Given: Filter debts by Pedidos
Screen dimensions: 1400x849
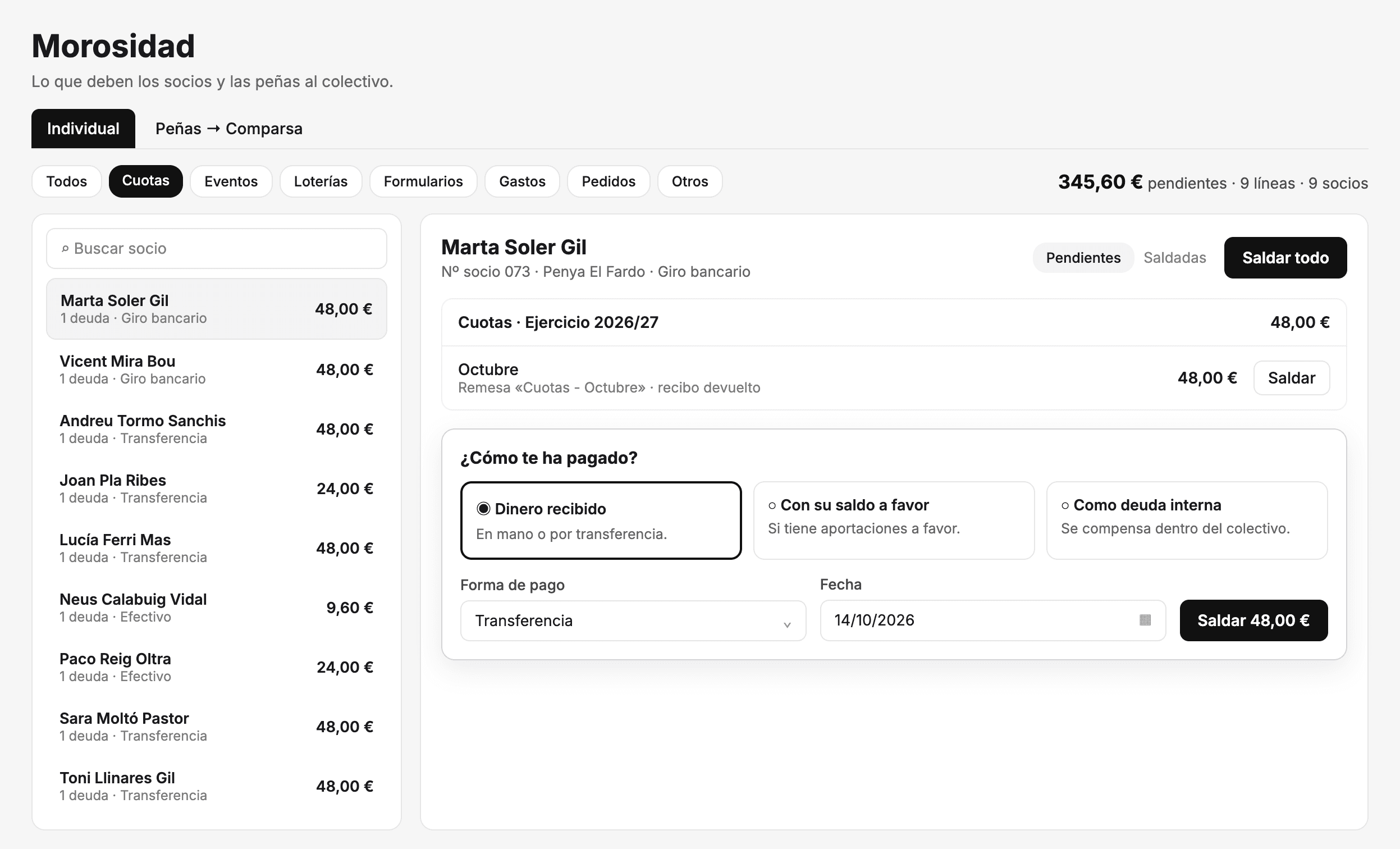Looking at the screenshot, I should (x=609, y=181).
